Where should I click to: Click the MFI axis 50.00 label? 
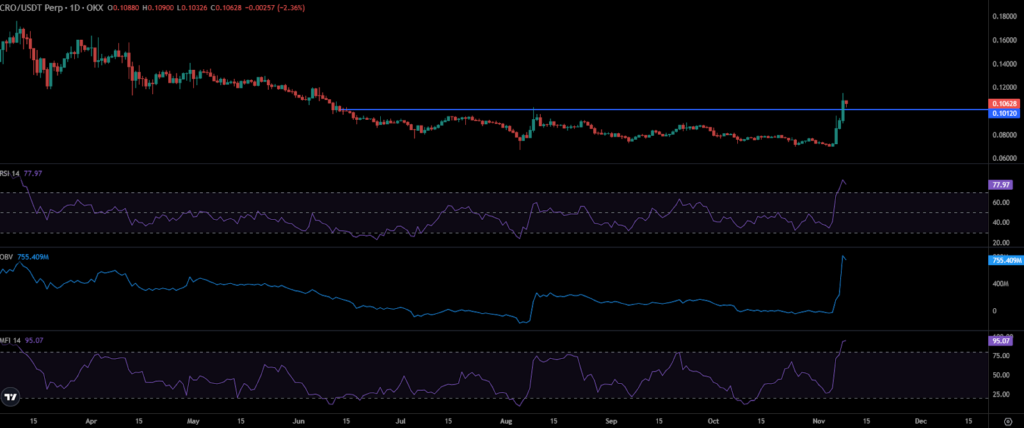pyautogui.click(x=1000, y=376)
